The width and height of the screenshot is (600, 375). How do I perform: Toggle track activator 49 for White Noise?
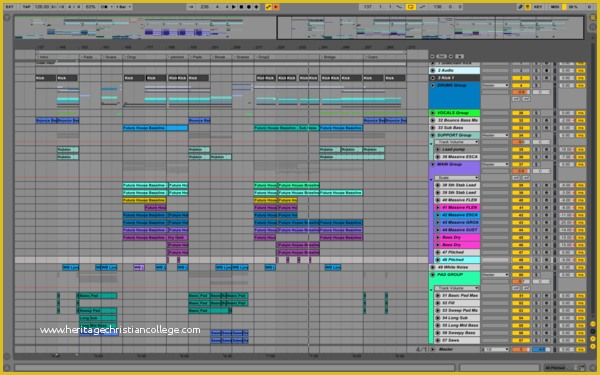click(x=521, y=267)
